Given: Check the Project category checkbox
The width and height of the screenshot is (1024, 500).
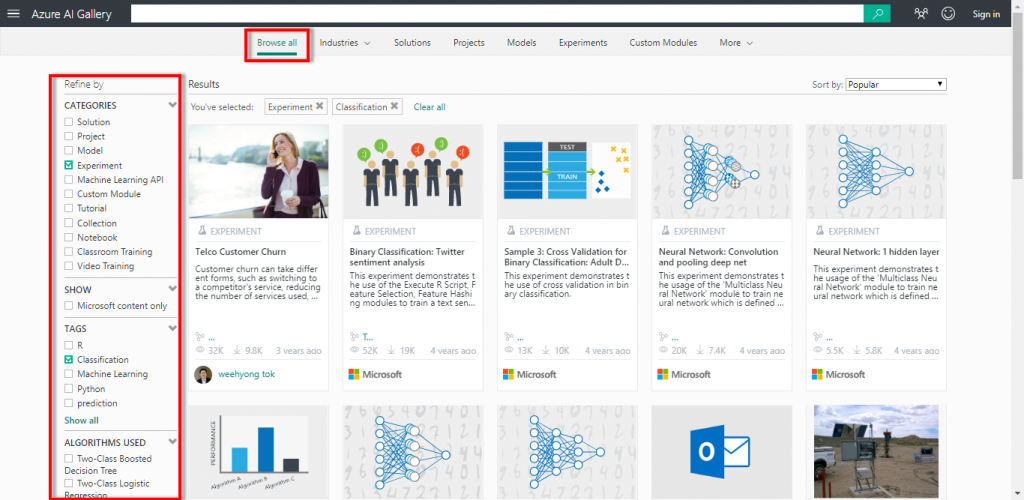Looking at the screenshot, I should click(69, 136).
